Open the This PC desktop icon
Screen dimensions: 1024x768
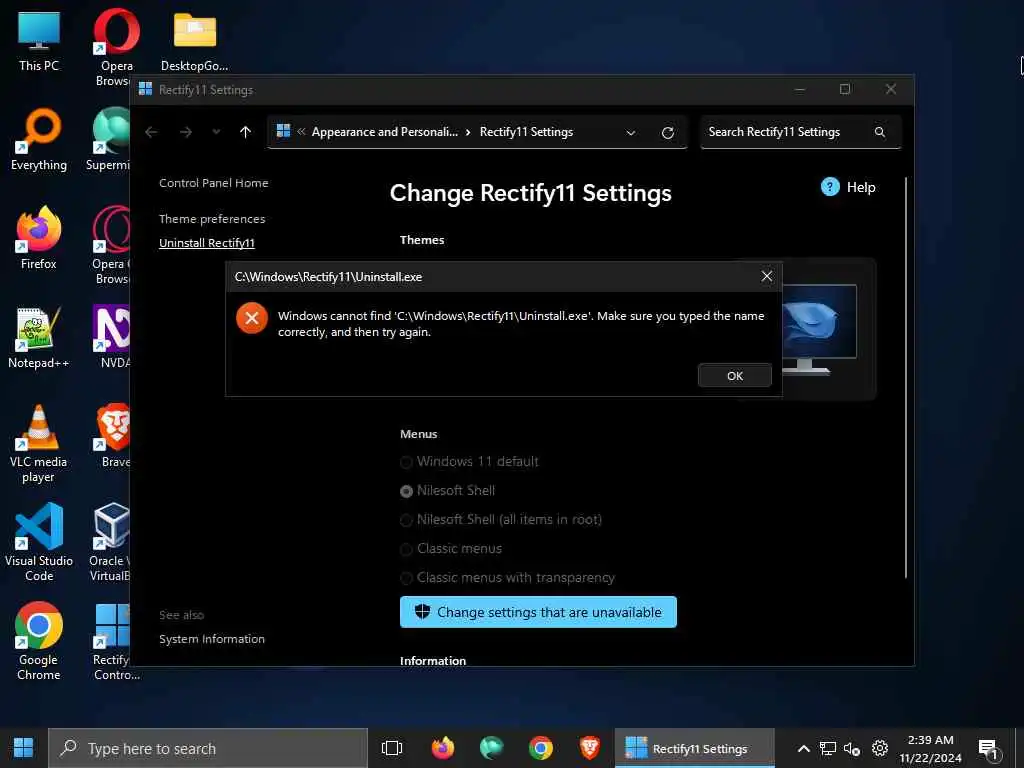point(39,41)
